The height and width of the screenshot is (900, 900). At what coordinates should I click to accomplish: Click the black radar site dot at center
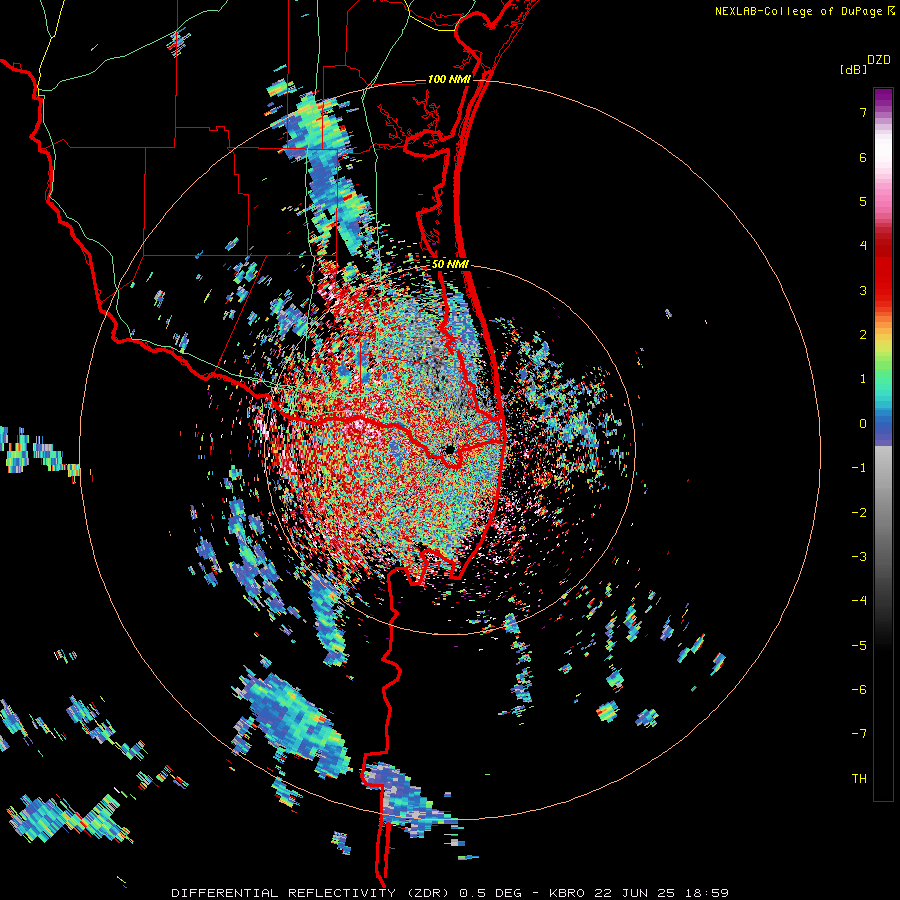click(449, 449)
